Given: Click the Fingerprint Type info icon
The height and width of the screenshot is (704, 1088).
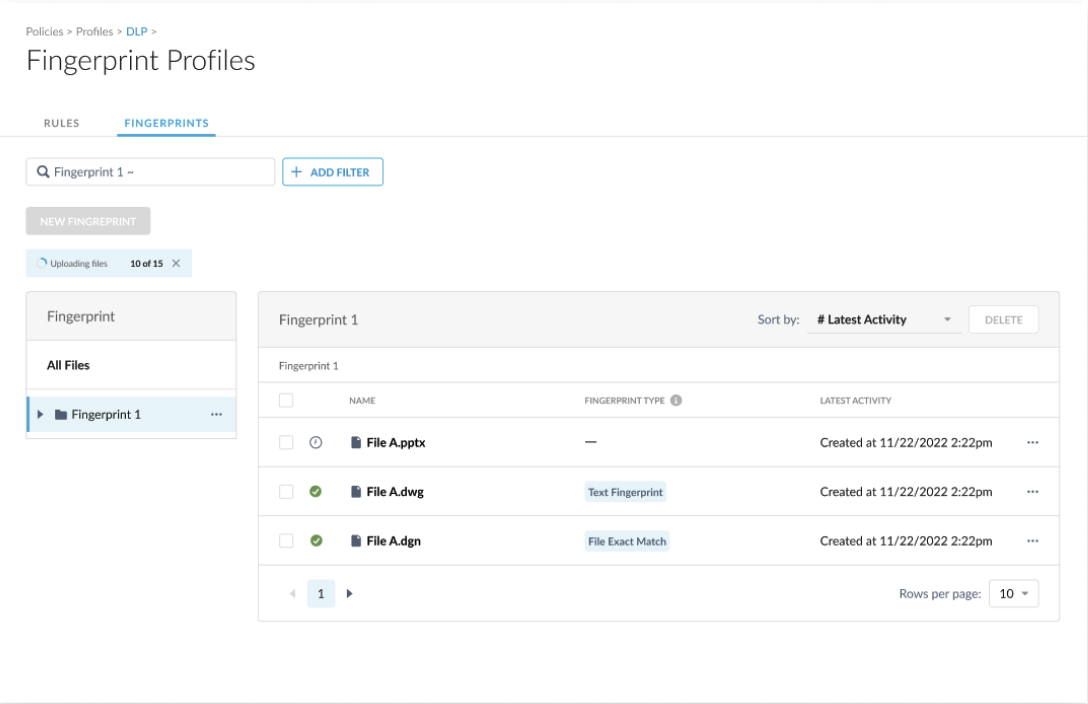Looking at the screenshot, I should tap(676, 401).
